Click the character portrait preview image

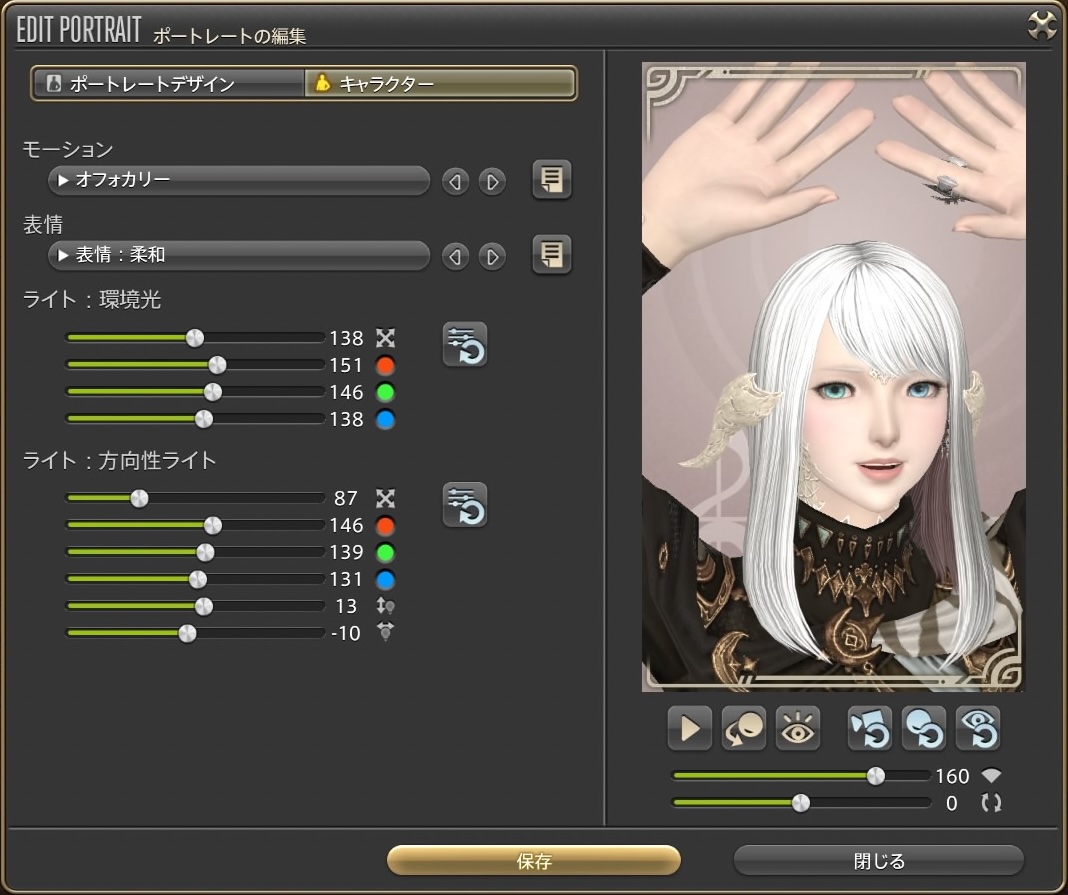coord(833,378)
